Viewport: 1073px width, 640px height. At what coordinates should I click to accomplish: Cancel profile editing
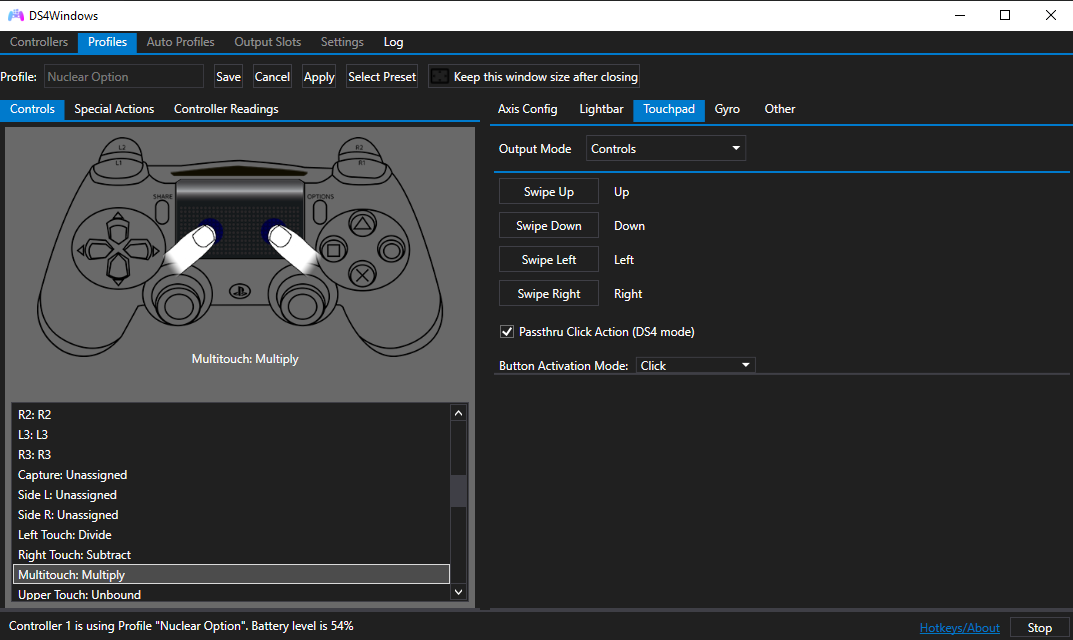coord(272,77)
